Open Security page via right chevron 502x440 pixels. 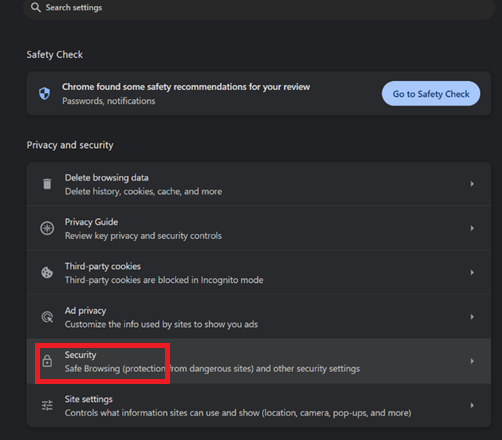click(x=472, y=361)
